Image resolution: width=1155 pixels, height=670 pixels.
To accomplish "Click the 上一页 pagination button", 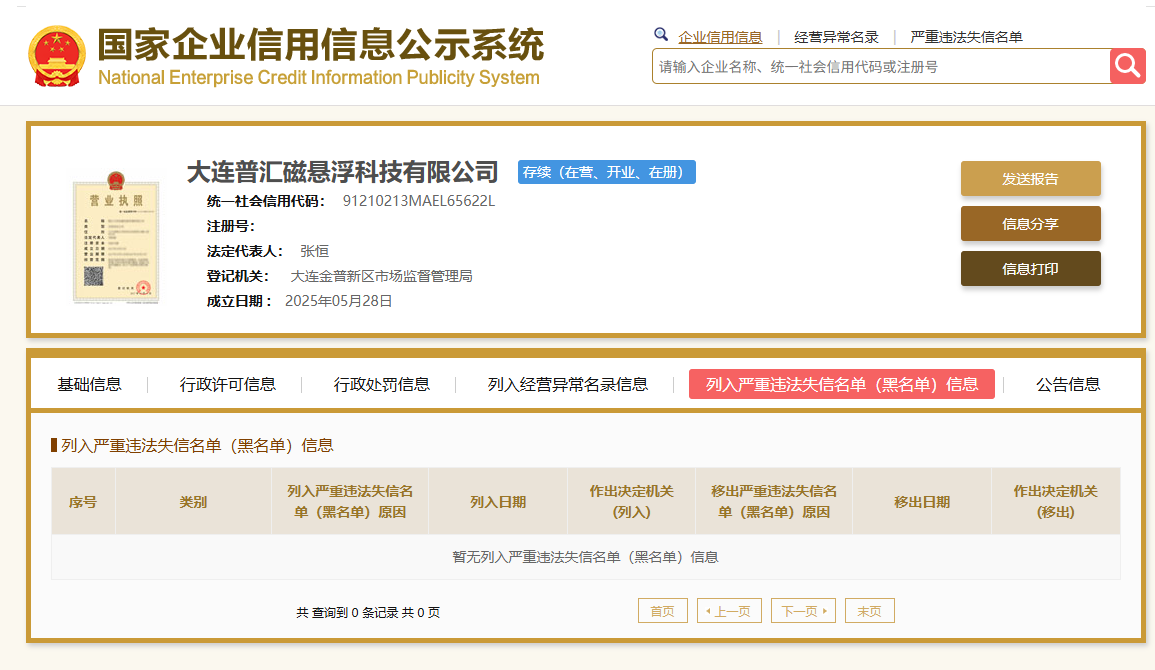I will tap(729, 611).
